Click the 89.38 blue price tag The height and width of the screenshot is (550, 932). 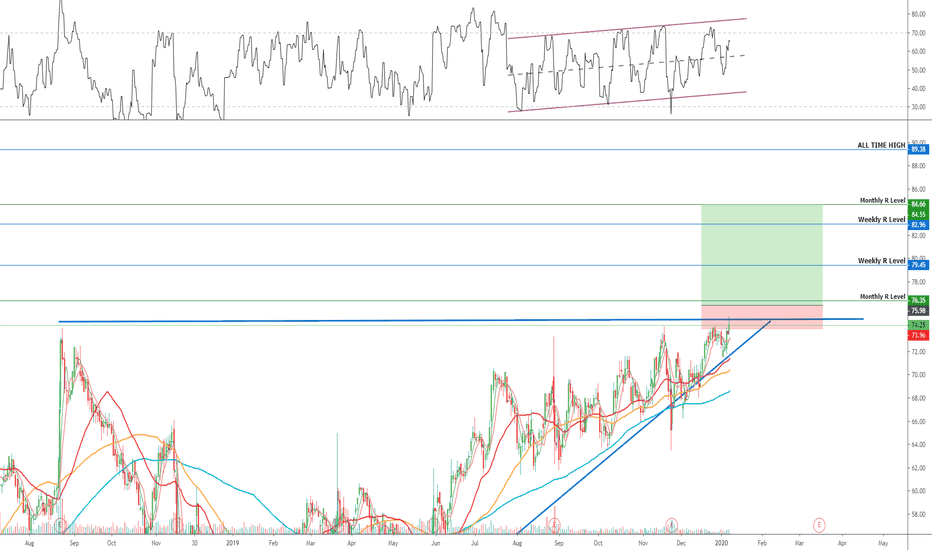click(918, 149)
